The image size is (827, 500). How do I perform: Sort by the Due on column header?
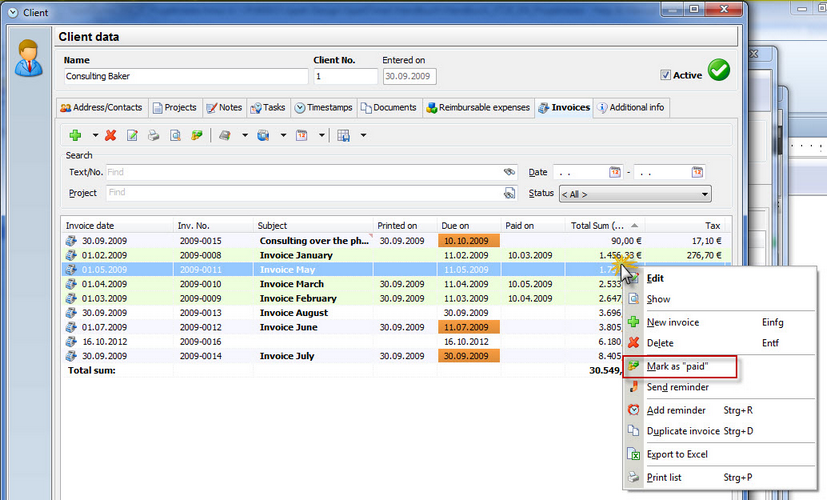(468, 225)
